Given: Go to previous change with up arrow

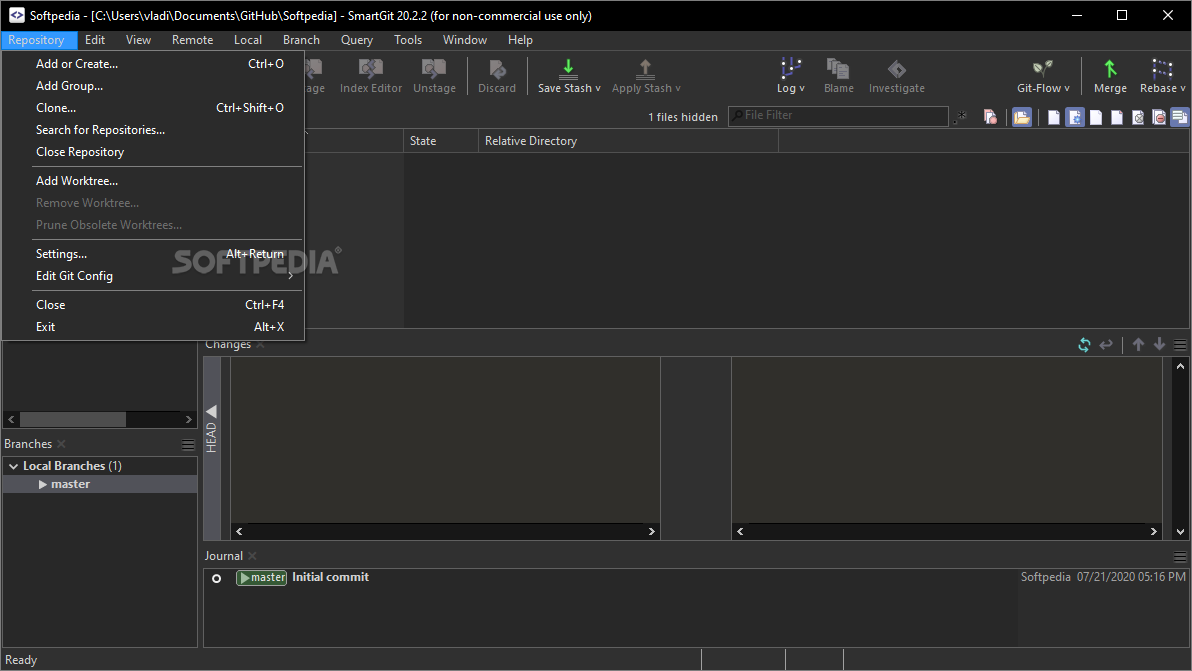Looking at the screenshot, I should click(1138, 345).
